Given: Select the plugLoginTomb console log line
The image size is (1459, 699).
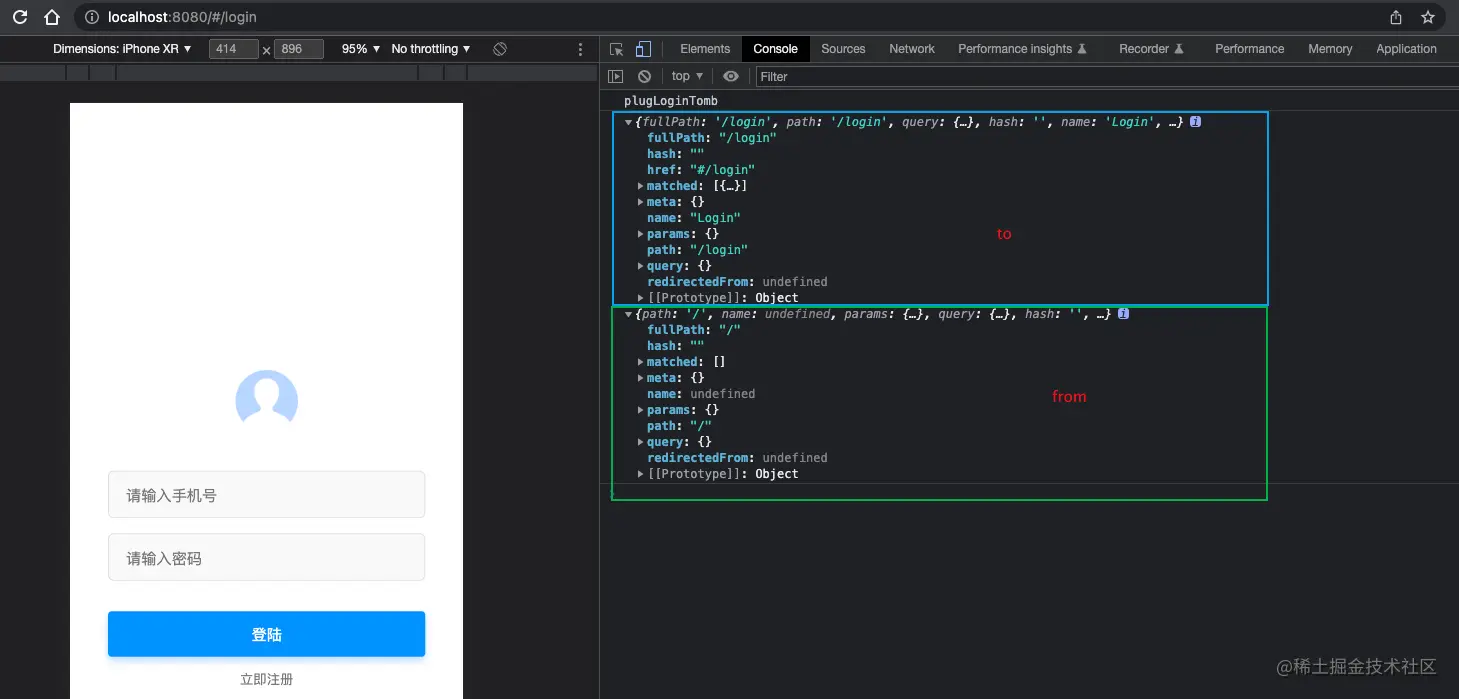Looking at the screenshot, I should click(671, 101).
